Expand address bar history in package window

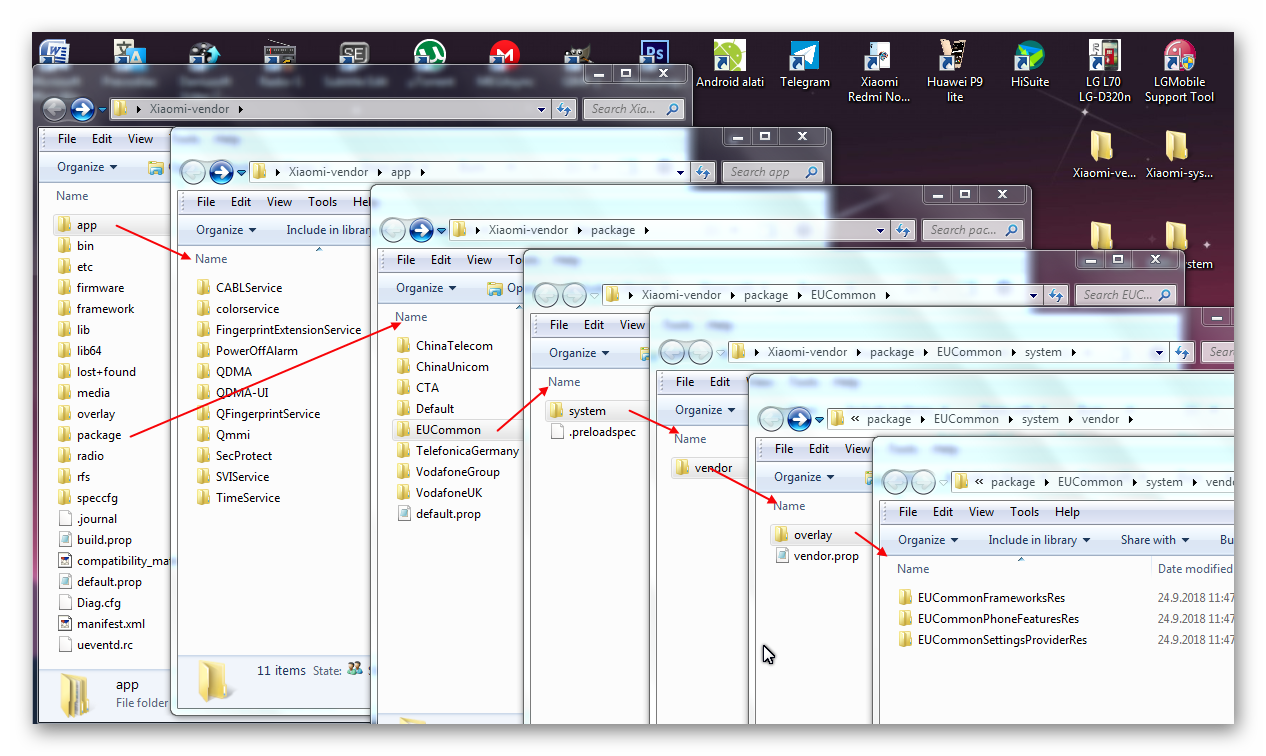881,231
